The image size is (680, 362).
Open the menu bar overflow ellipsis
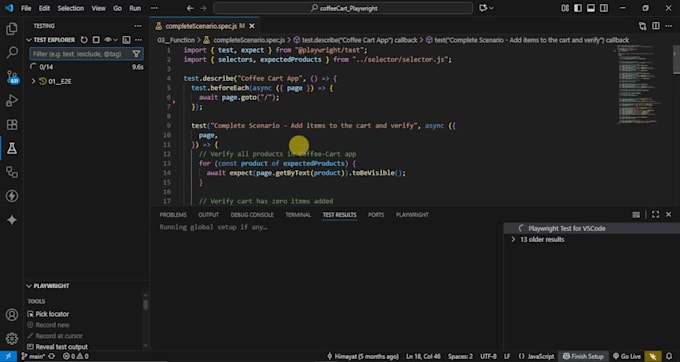click(154, 8)
